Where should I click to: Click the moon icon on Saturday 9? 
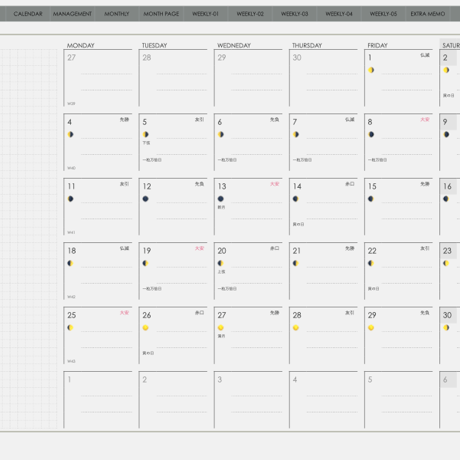pyautogui.click(x=446, y=134)
